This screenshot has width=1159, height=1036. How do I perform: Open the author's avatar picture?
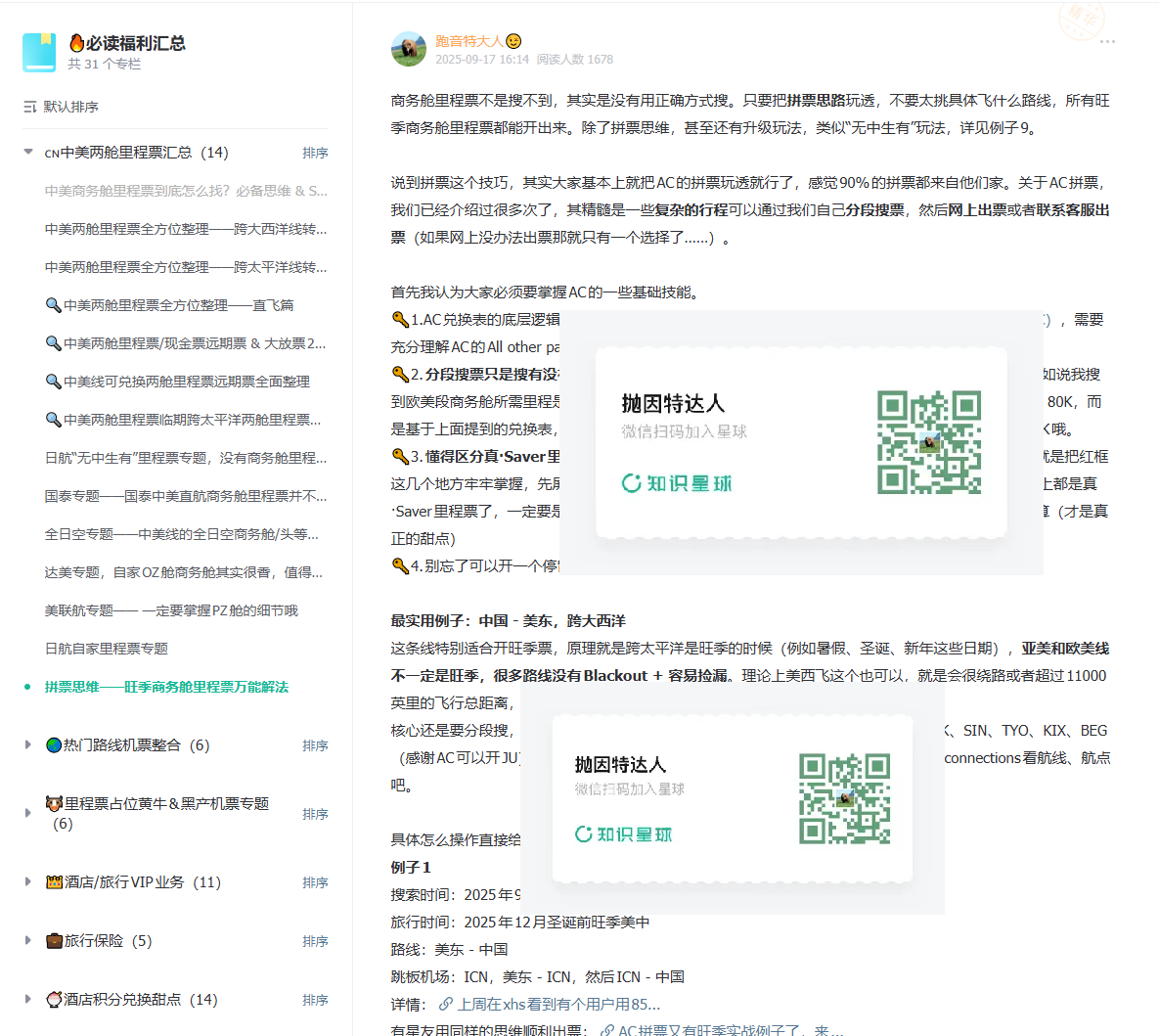coord(409,49)
